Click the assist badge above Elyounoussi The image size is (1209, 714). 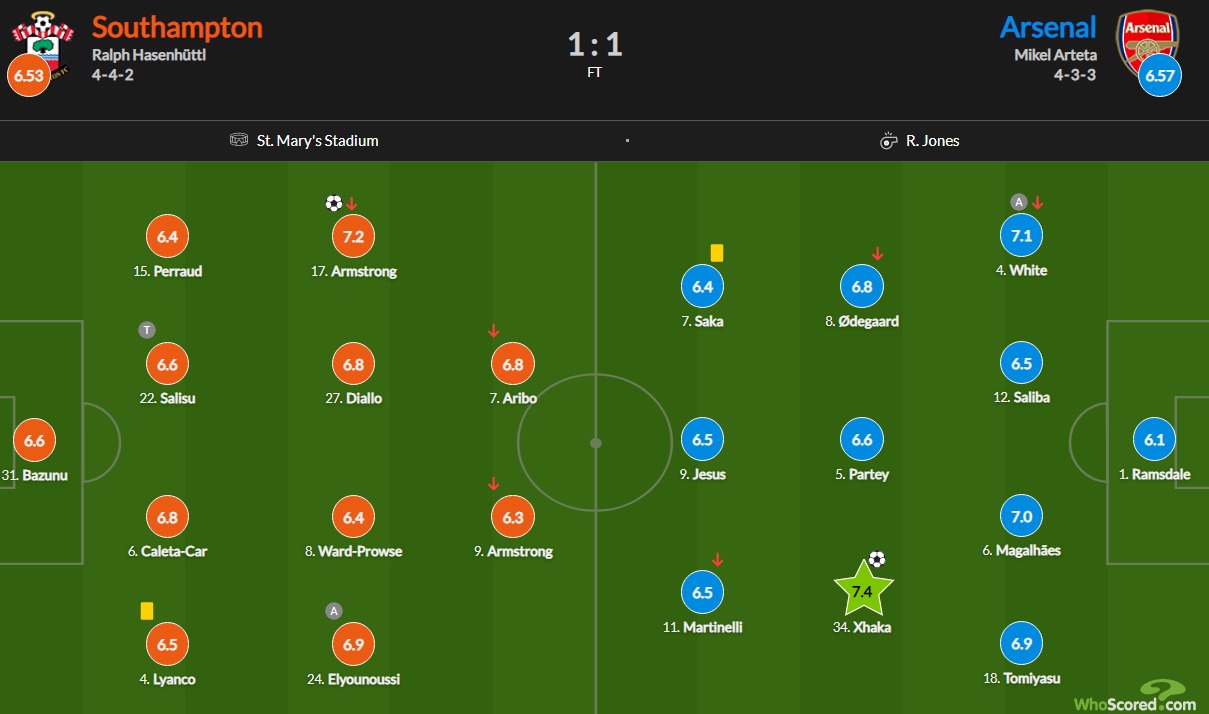[x=334, y=611]
